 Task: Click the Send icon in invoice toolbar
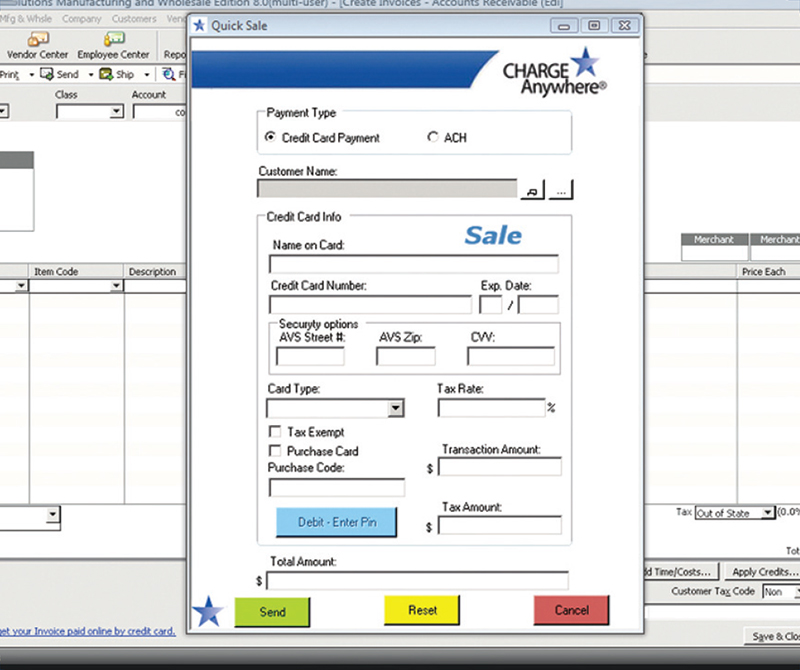[x=47, y=75]
